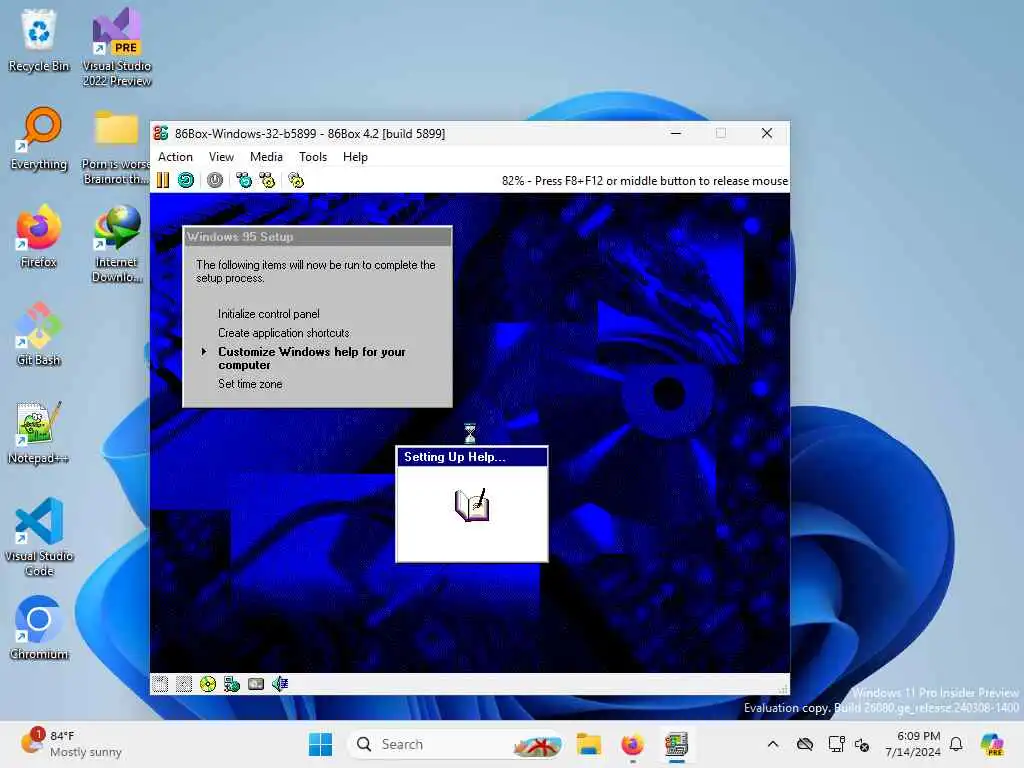Click the 82% mouse release status message
The width and height of the screenshot is (1024, 768).
pos(645,181)
